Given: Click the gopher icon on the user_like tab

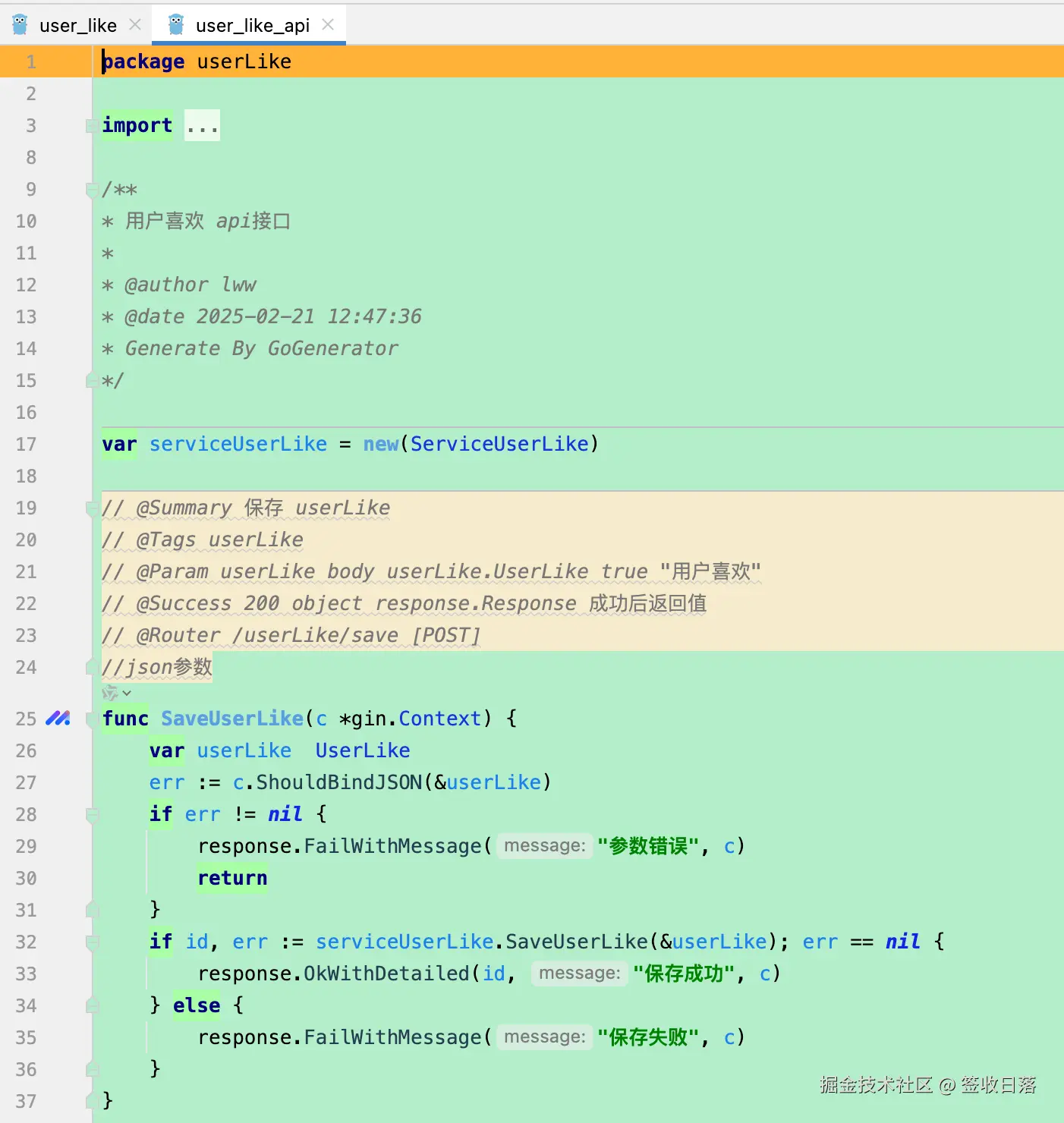Looking at the screenshot, I should click(20, 24).
